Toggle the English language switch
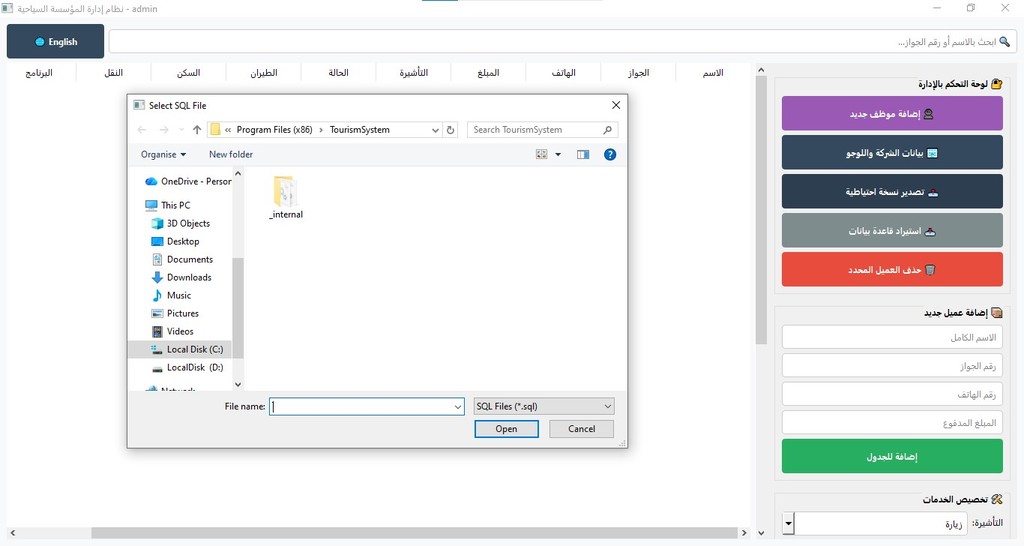Screen dimensions: 1024x546 [x=55, y=42]
